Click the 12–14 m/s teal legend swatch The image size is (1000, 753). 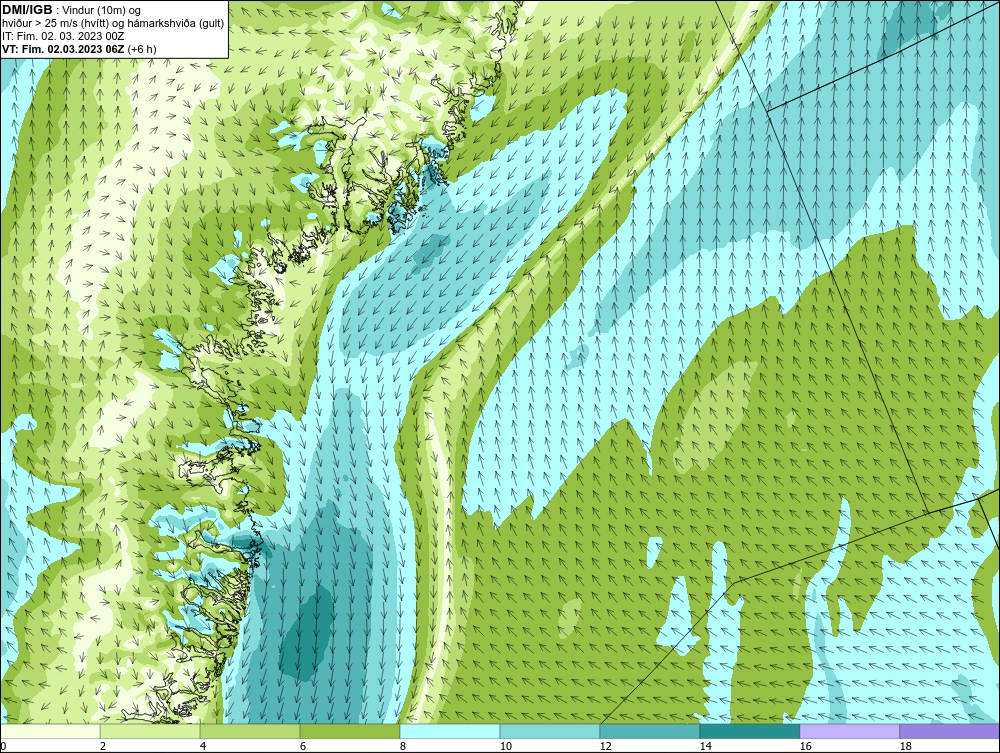pos(650,731)
